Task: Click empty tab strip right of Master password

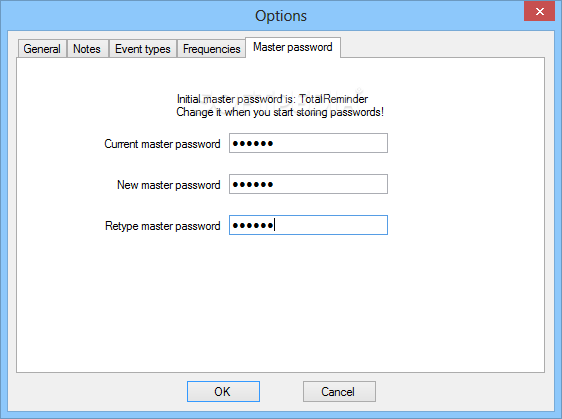Action: point(443,47)
